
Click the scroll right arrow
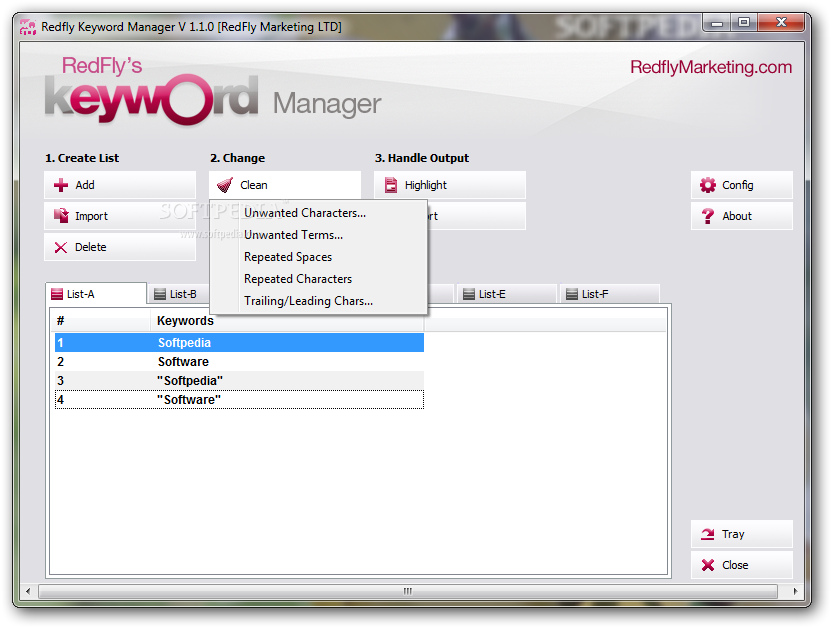(x=795, y=591)
